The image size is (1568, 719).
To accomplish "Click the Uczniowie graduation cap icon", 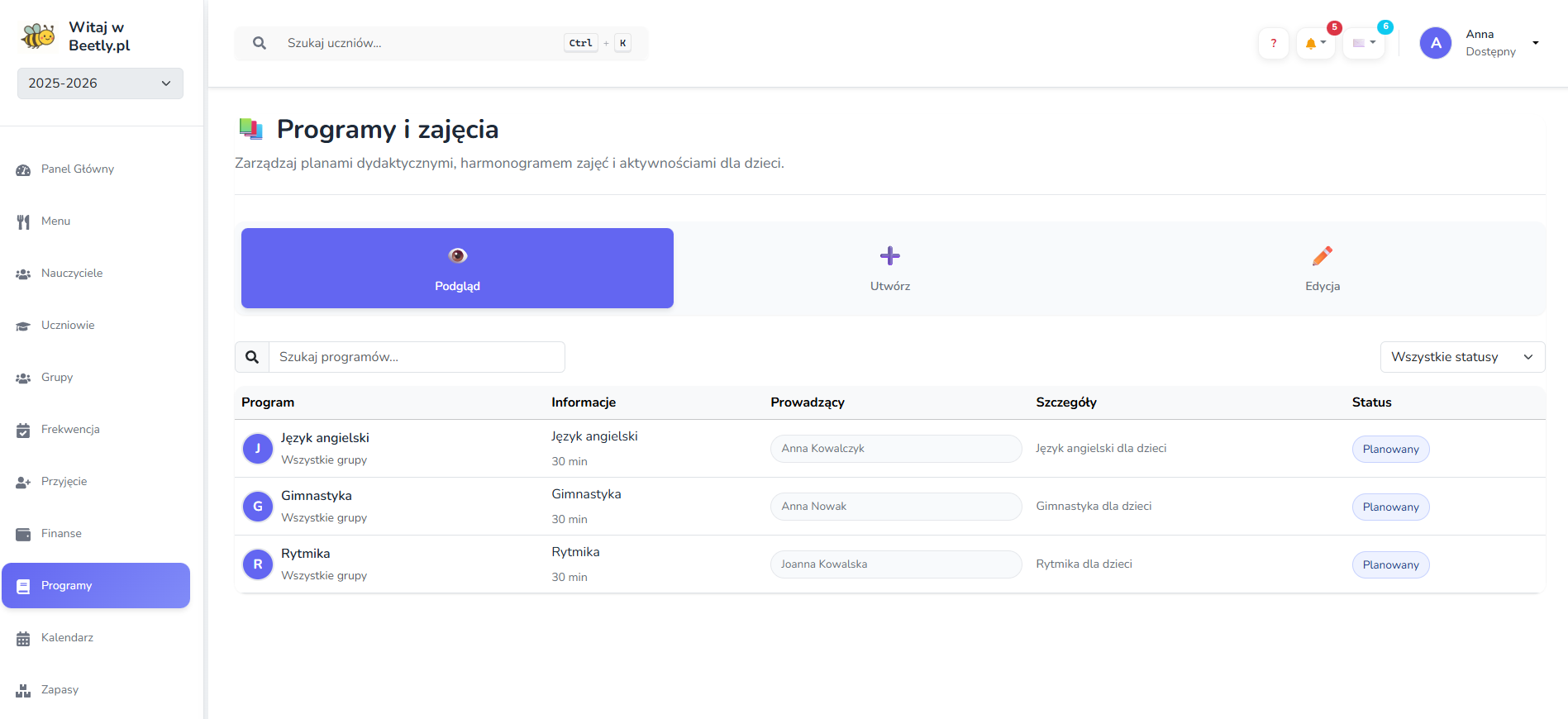I will click(x=23, y=326).
